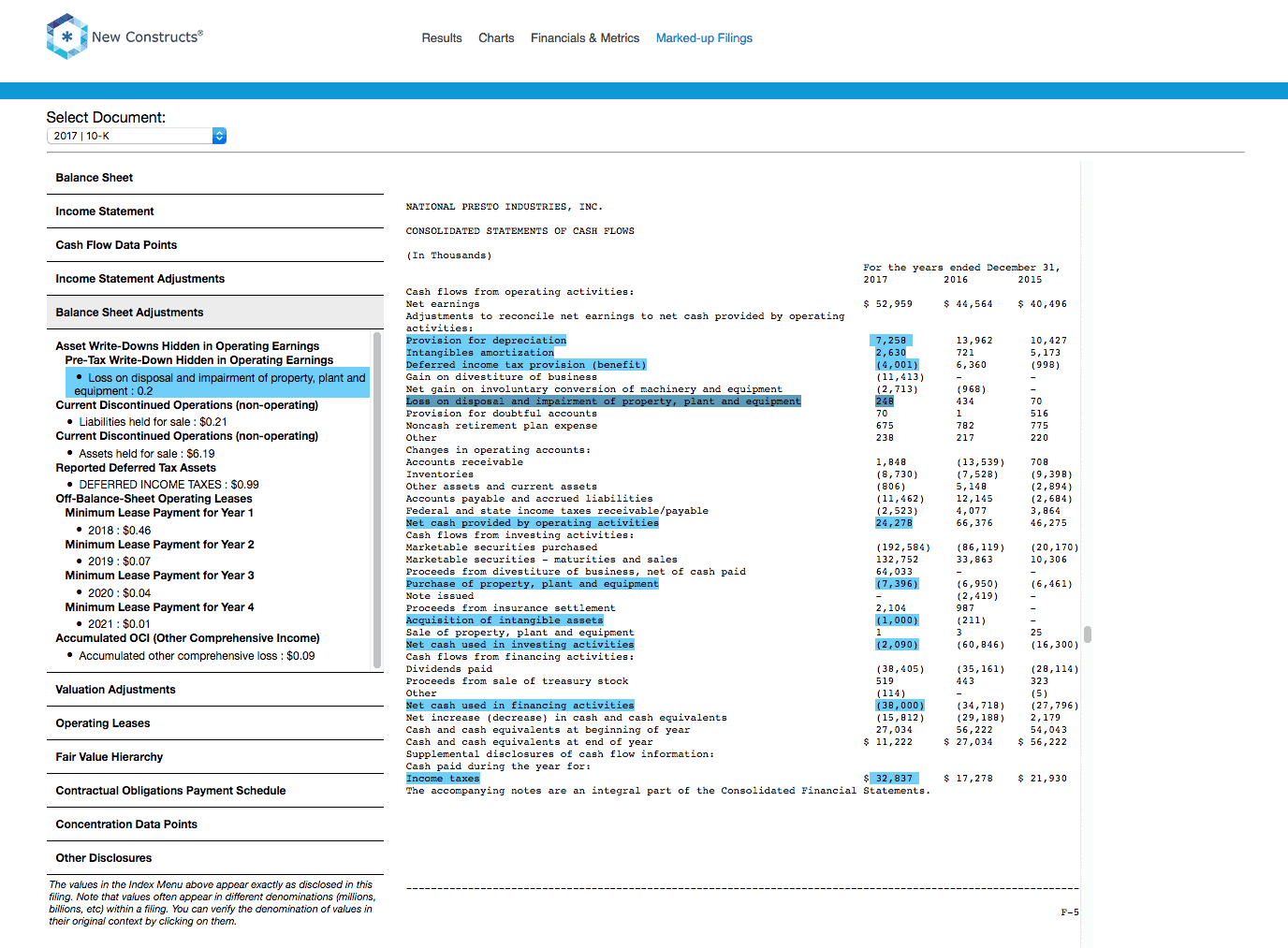
Task: Click Accumulated OCI (Other Comprehensive Income) heading
Action: [x=187, y=638]
